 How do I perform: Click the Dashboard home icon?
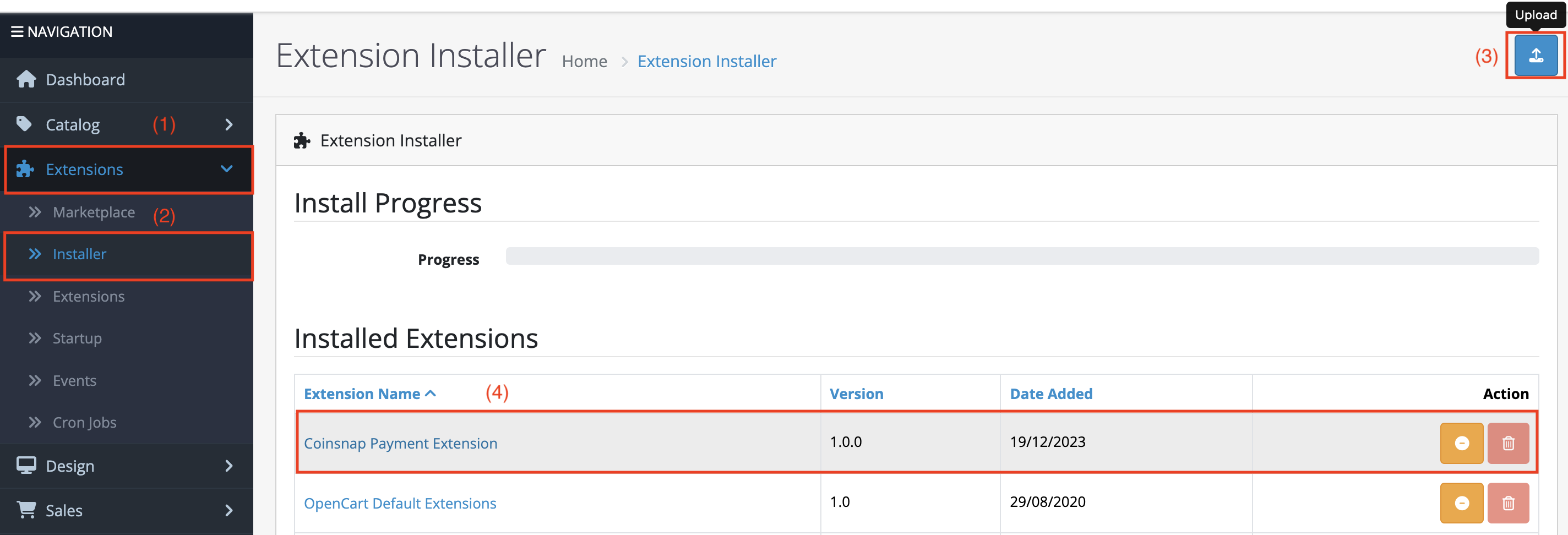[26, 79]
